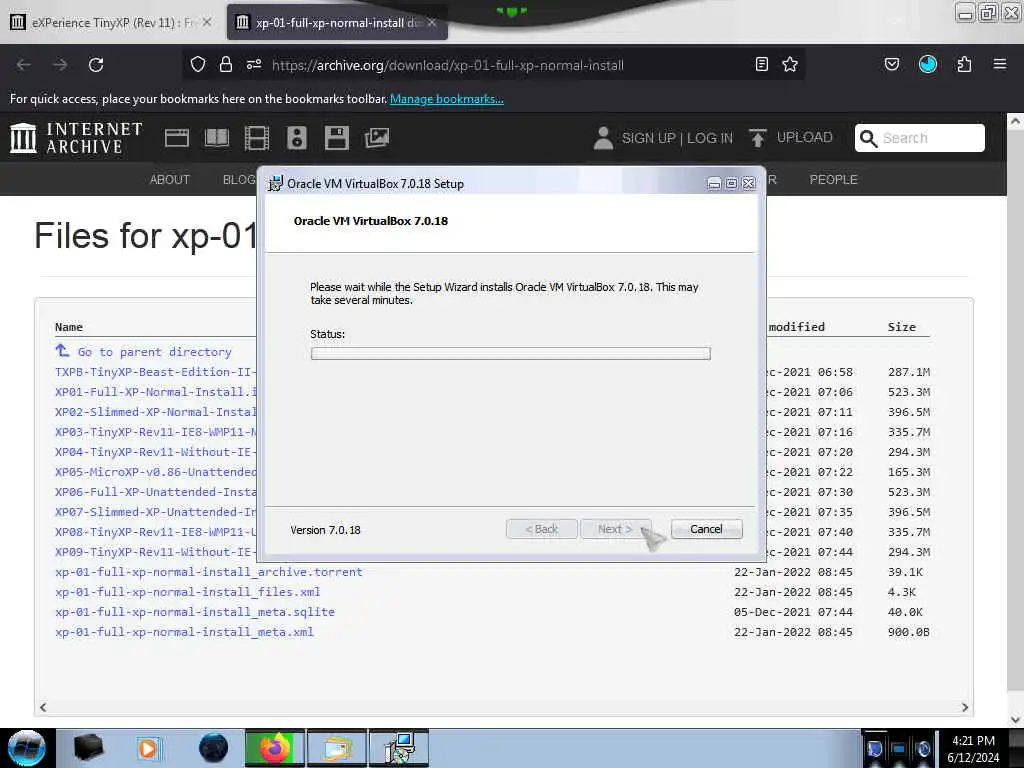Viewport: 1024px width, 768px height.
Task: Click the site security padlock icon
Action: click(x=226, y=64)
